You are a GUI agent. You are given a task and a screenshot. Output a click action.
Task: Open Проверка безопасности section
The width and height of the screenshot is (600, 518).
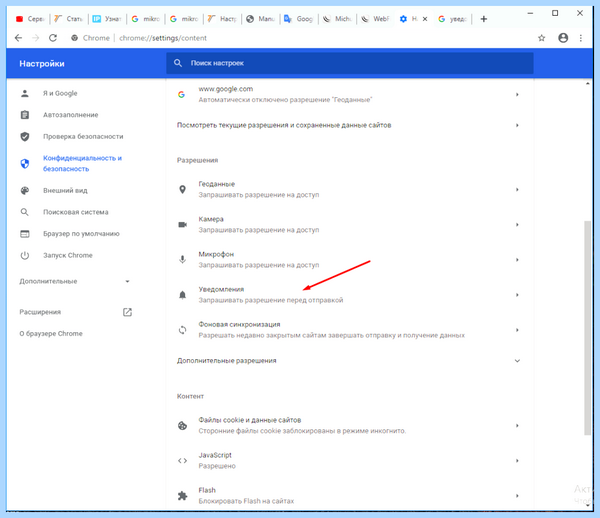[83, 137]
